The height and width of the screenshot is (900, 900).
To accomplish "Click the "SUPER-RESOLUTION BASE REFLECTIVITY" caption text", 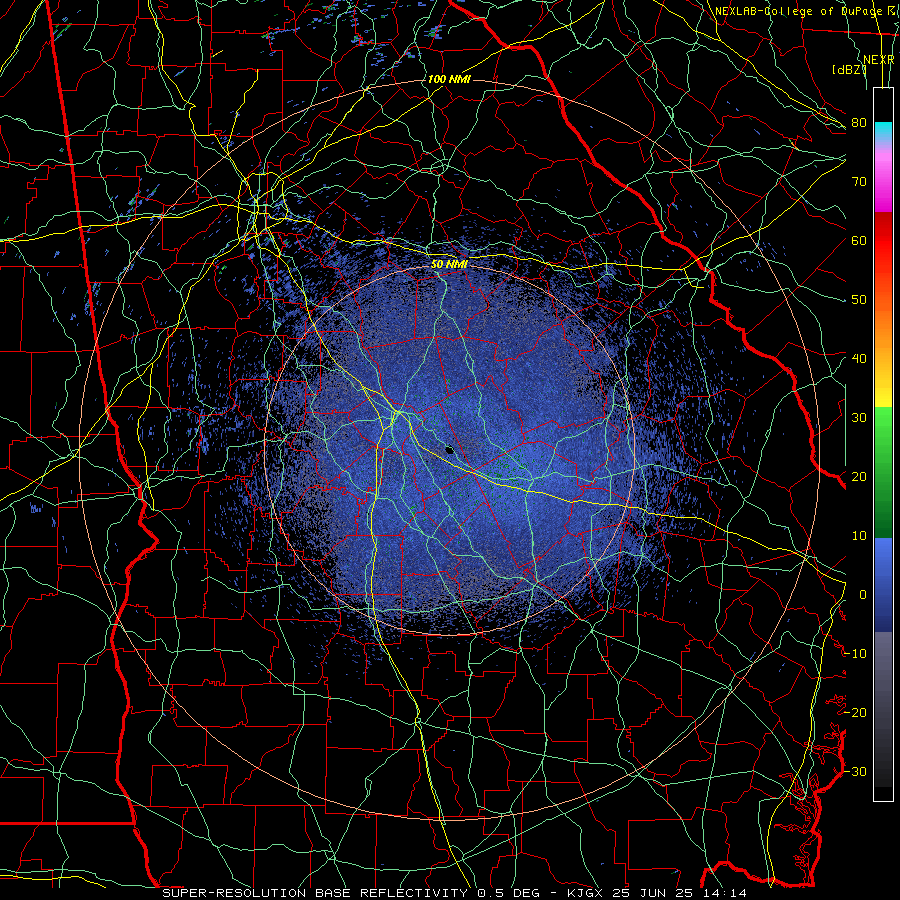I will (x=315, y=893).
